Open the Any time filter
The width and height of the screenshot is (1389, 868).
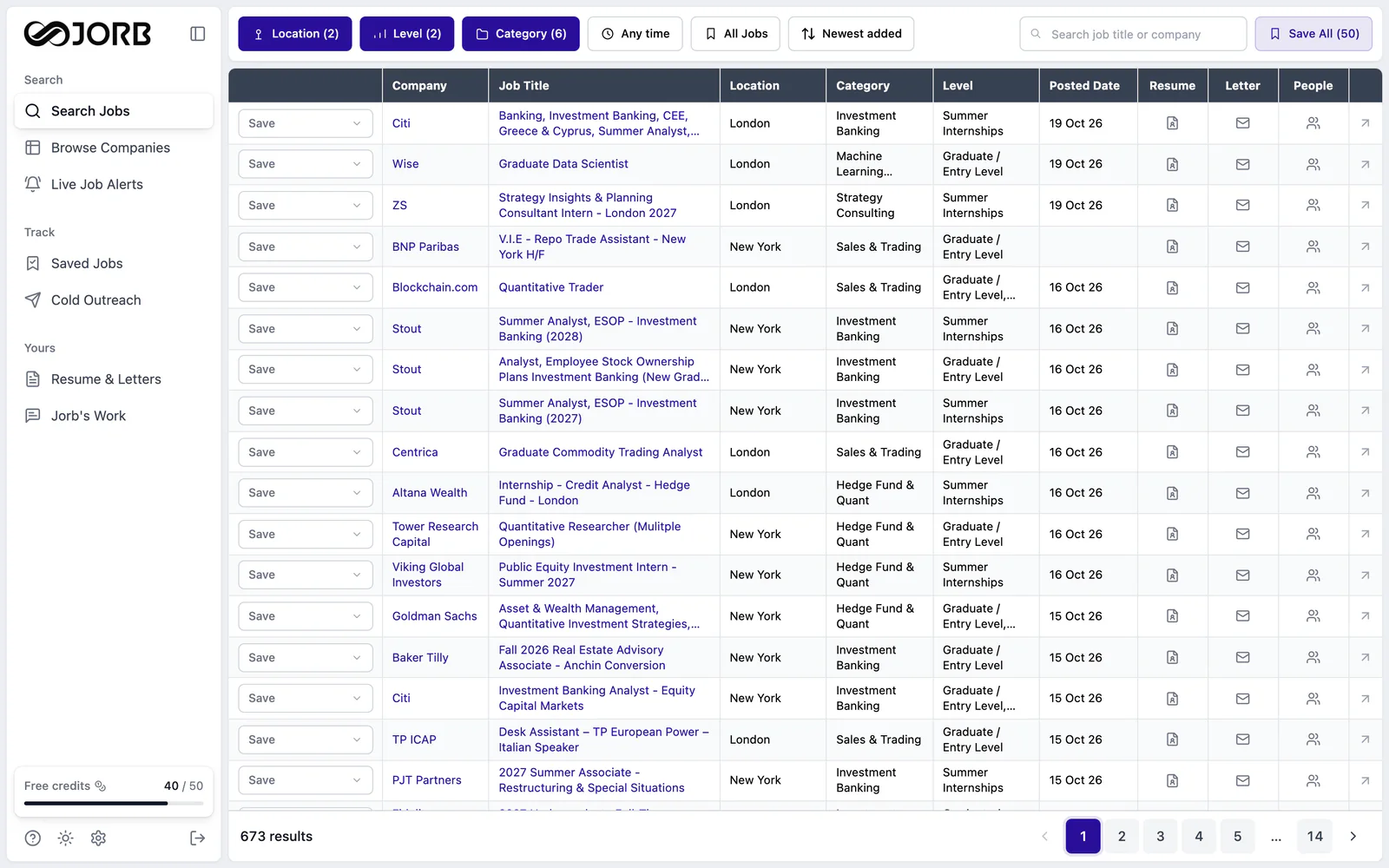635,34
